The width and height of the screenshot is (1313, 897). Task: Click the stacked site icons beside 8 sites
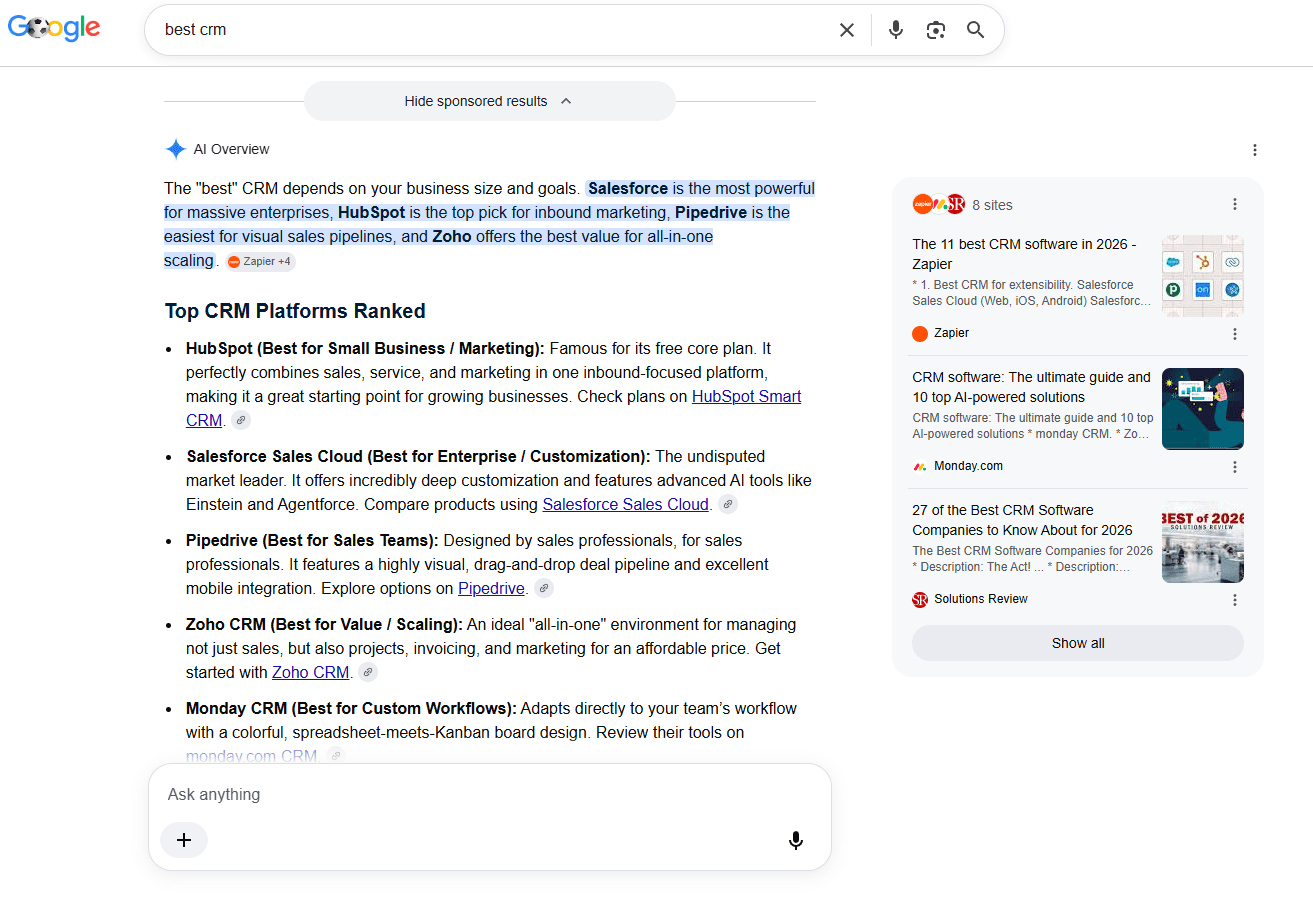tap(938, 204)
